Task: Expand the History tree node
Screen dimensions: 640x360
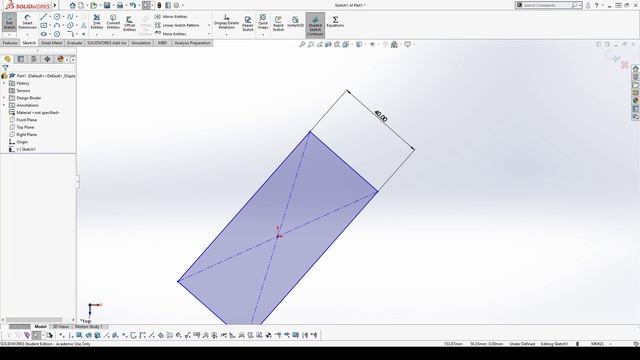Action: pyautogui.click(x=4, y=83)
